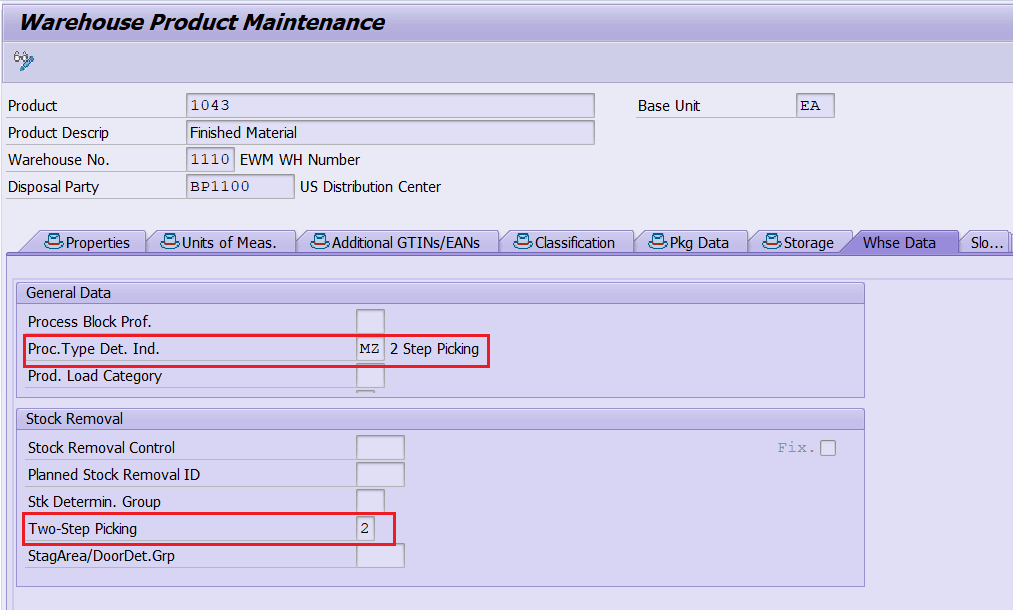Click the Two-Step Picking value field
1013x610 pixels.
coord(365,529)
